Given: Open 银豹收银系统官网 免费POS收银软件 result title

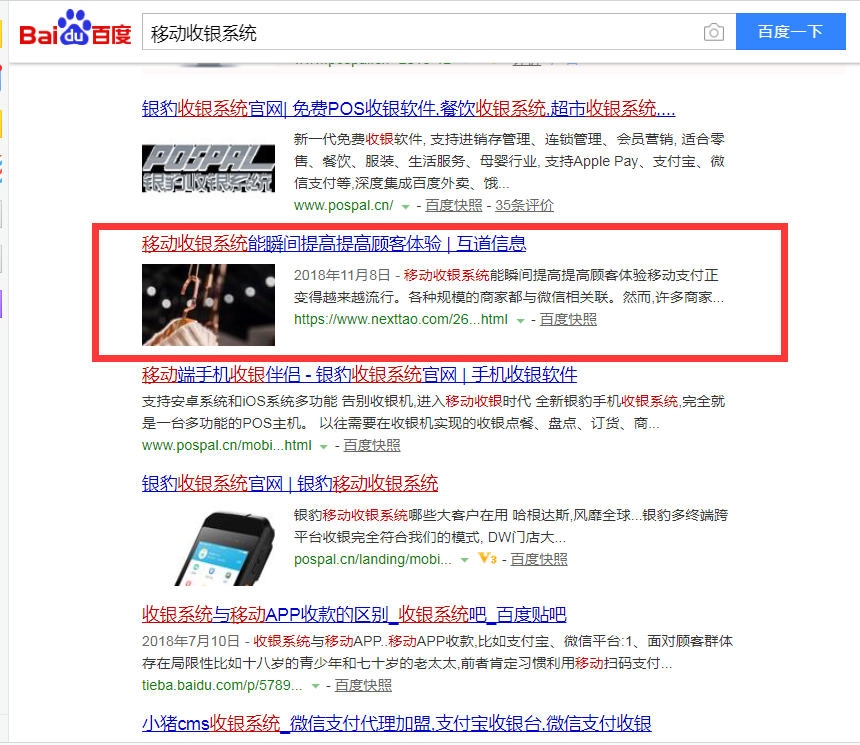Looking at the screenshot, I should coord(409,109).
